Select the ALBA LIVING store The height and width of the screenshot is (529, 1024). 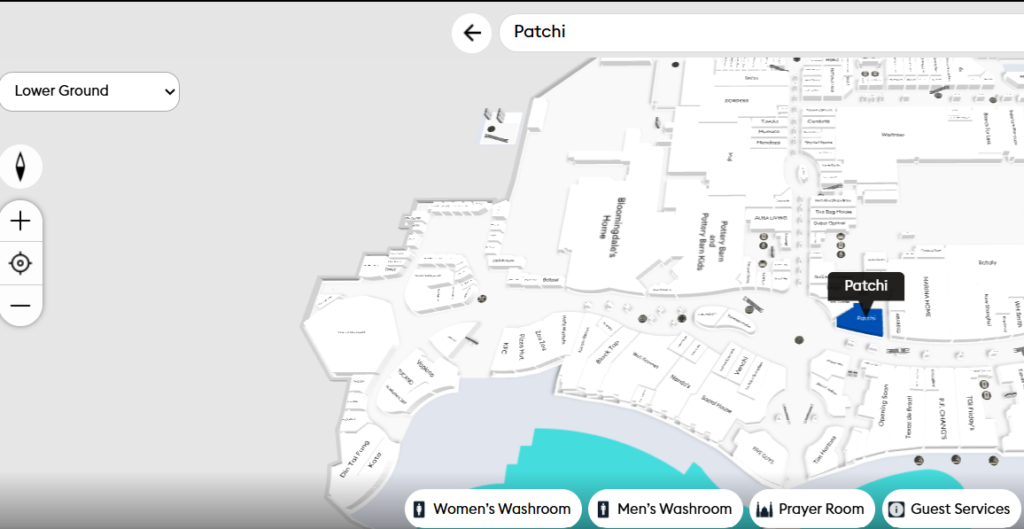tap(771, 217)
